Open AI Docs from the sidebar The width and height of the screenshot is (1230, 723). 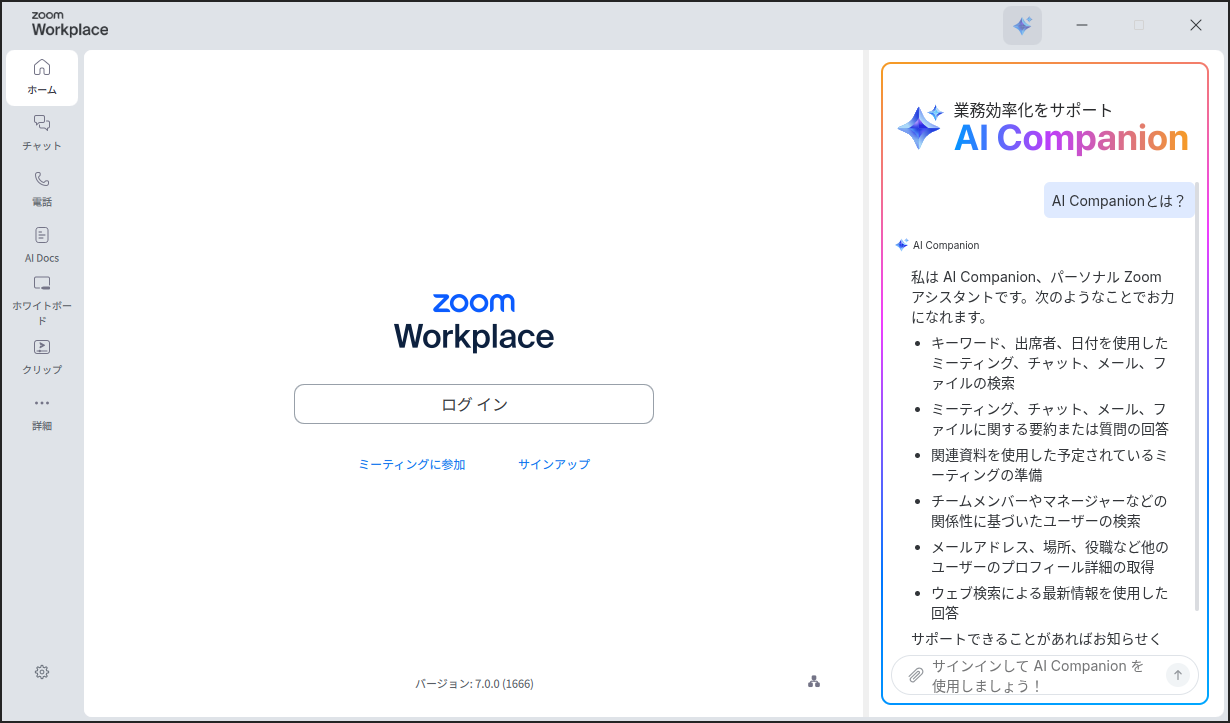(42, 244)
